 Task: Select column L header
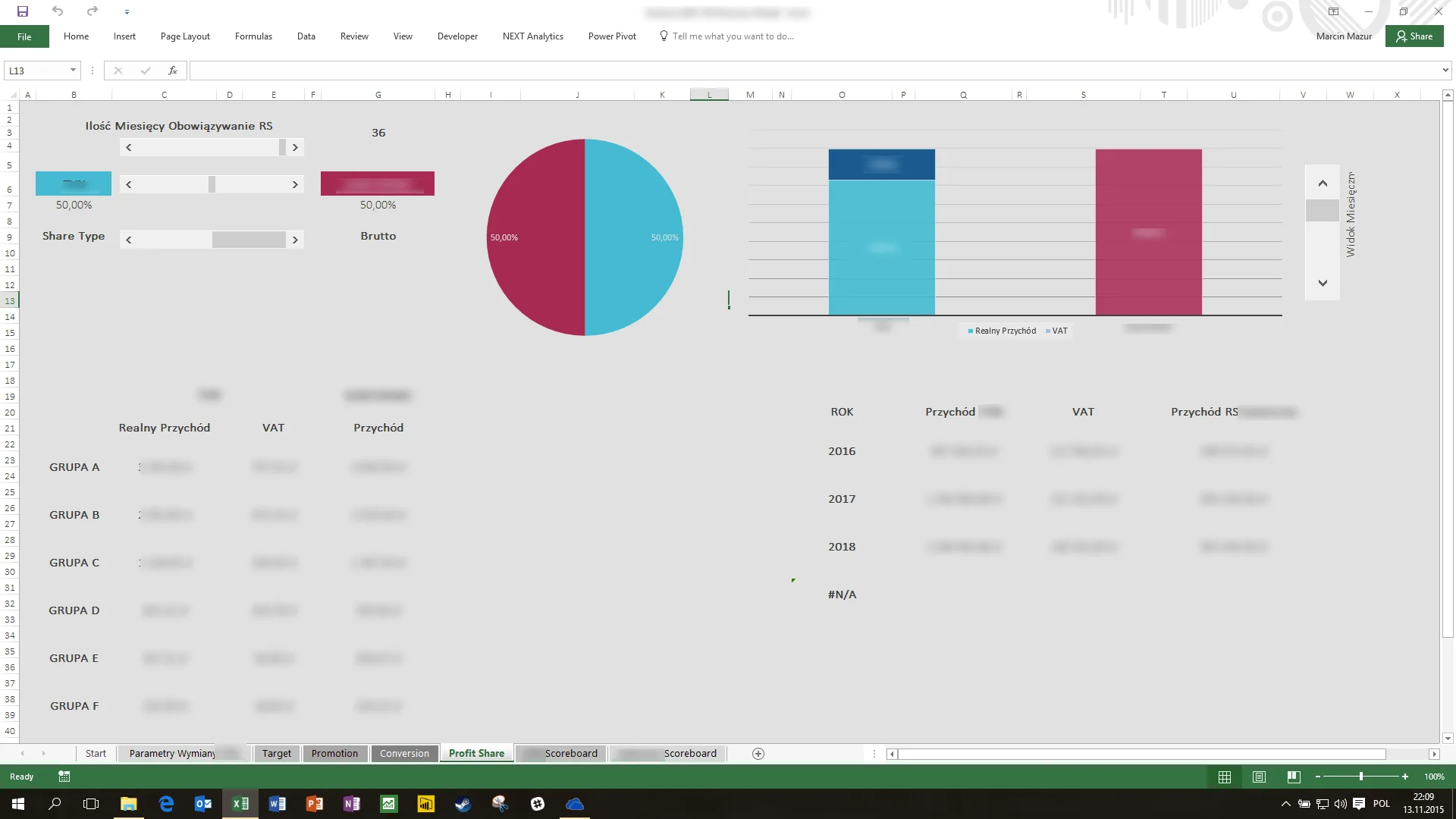[x=710, y=95]
